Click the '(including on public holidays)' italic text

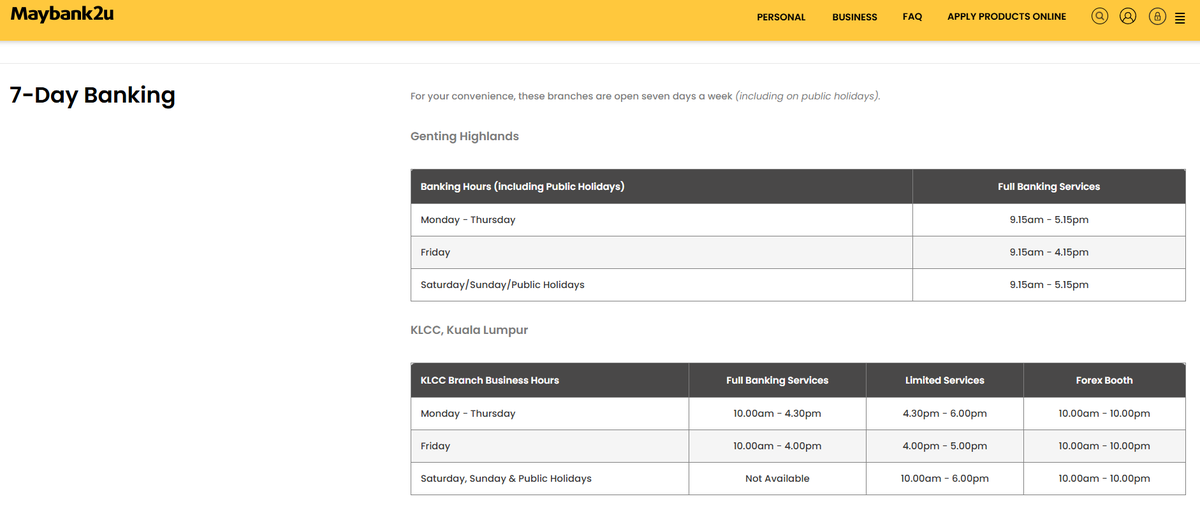[x=807, y=96]
